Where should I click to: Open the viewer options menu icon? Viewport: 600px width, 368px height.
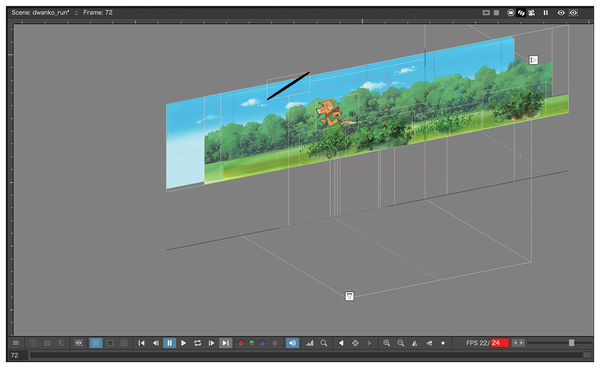pyautogui.click(x=16, y=343)
